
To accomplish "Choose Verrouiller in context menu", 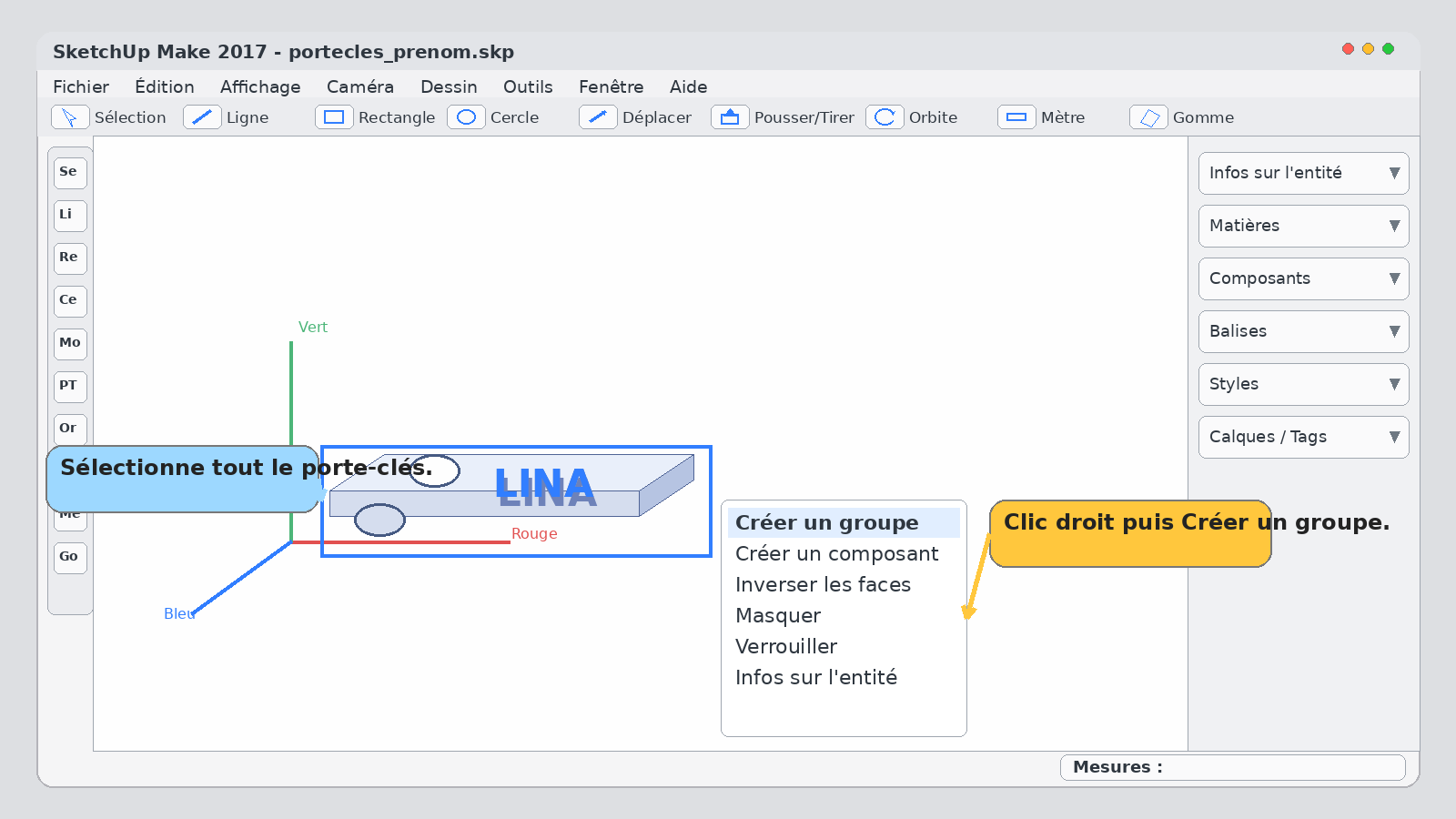I will pyautogui.click(x=844, y=646).
